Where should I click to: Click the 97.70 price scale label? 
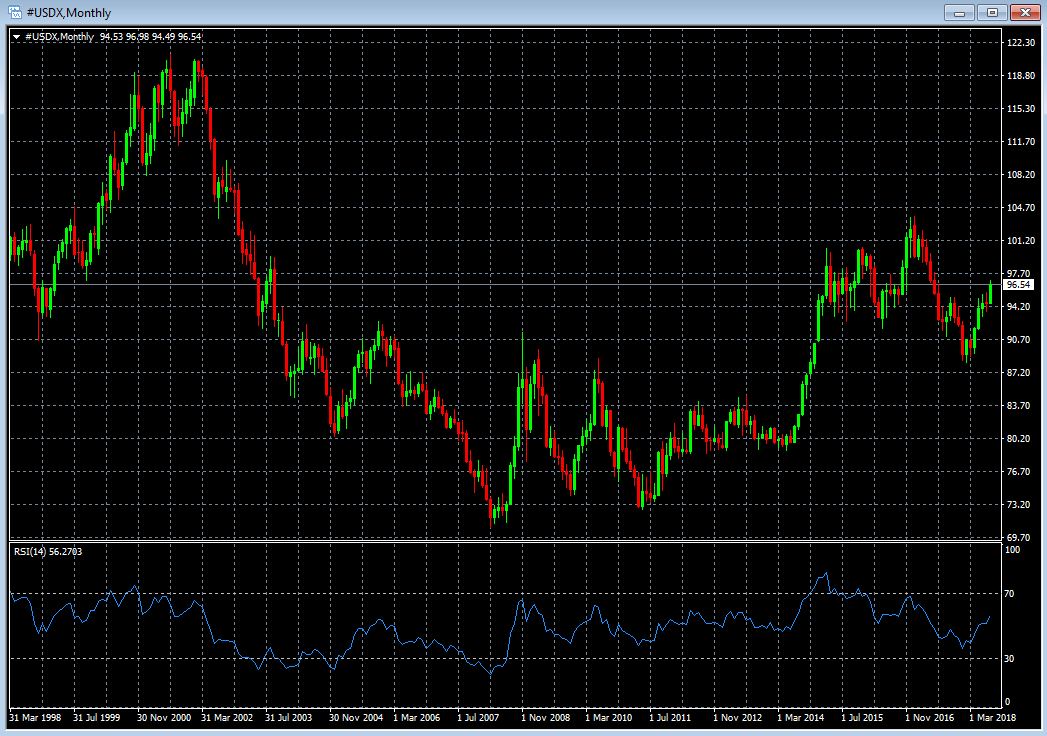1019,273
